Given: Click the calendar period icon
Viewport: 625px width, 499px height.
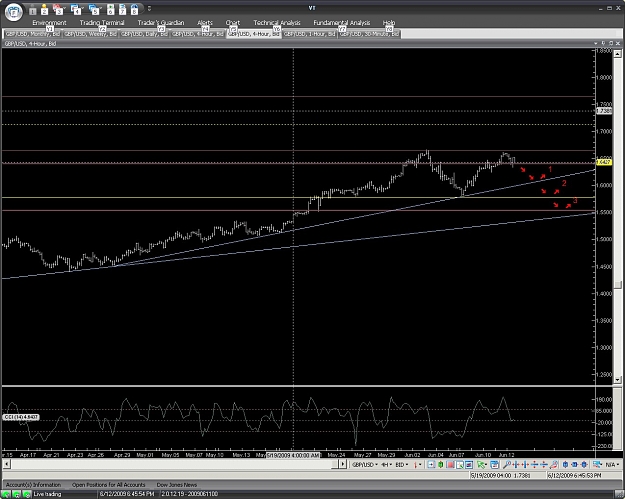Looking at the screenshot, I should click(495, 465).
